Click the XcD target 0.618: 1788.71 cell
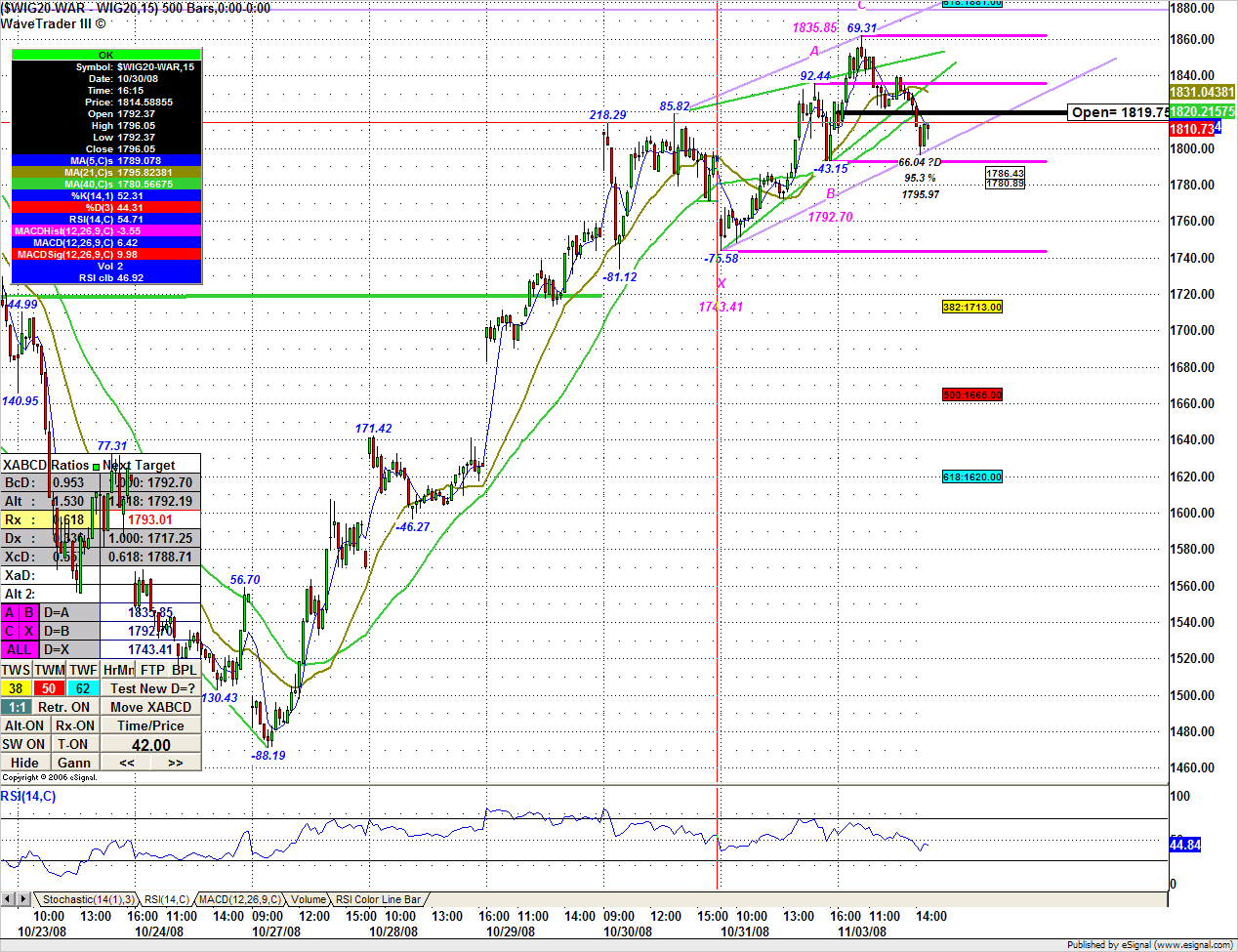Screen dimensions: 1238x952 (x=150, y=557)
